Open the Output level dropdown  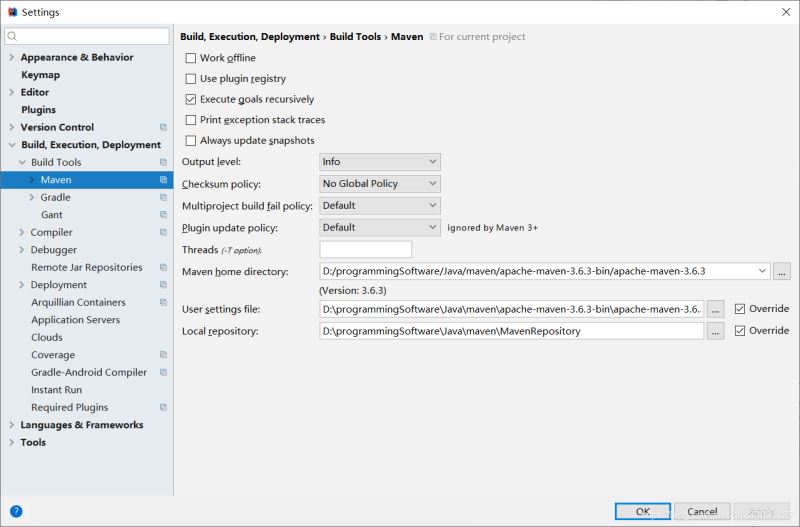(x=380, y=162)
